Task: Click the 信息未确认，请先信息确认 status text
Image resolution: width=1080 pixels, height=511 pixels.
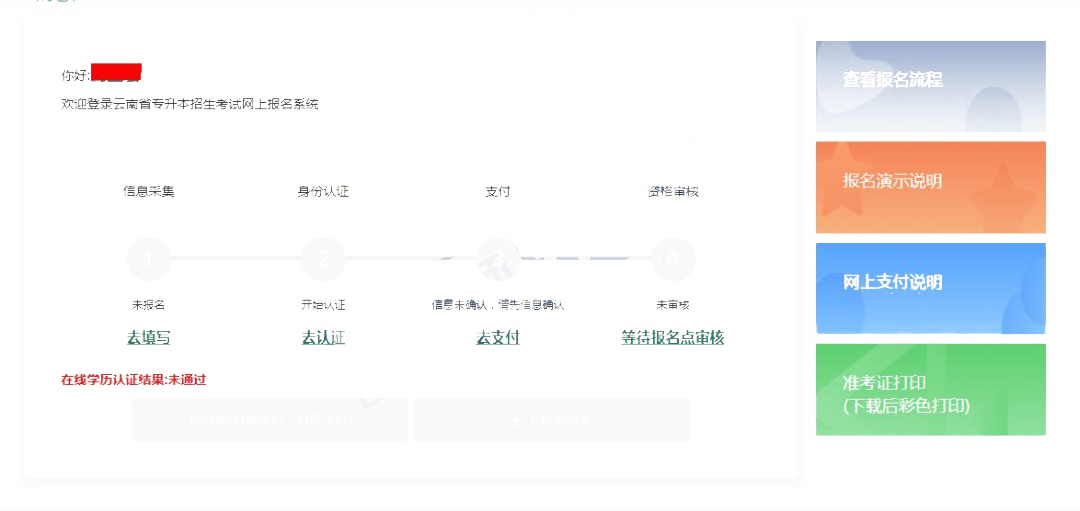Action: tap(498, 305)
